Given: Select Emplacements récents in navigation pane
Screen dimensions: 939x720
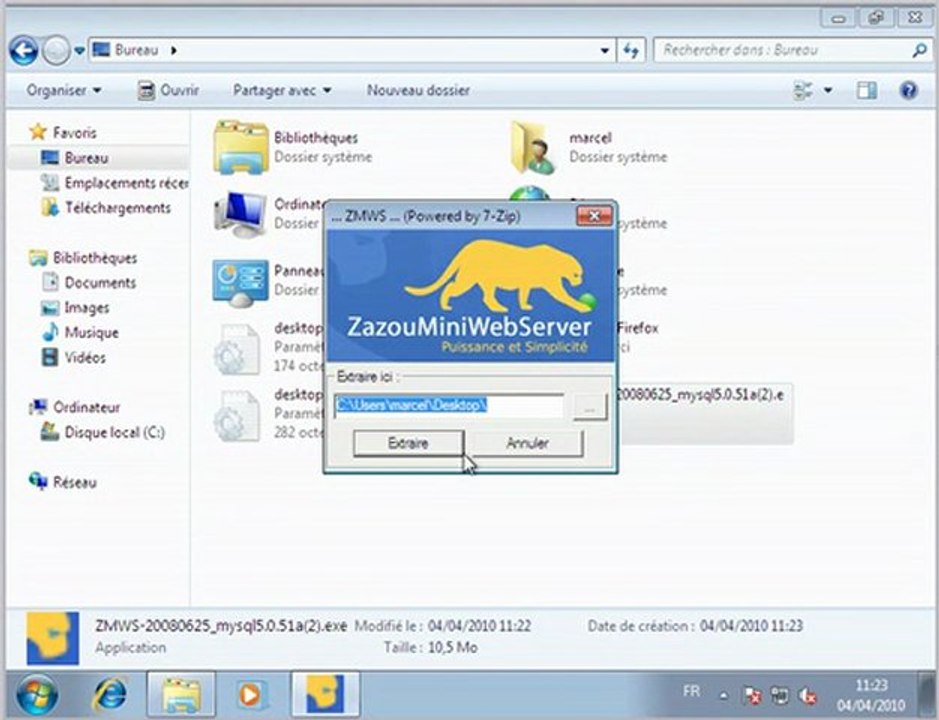Looking at the screenshot, I should pyautogui.click(x=114, y=183).
